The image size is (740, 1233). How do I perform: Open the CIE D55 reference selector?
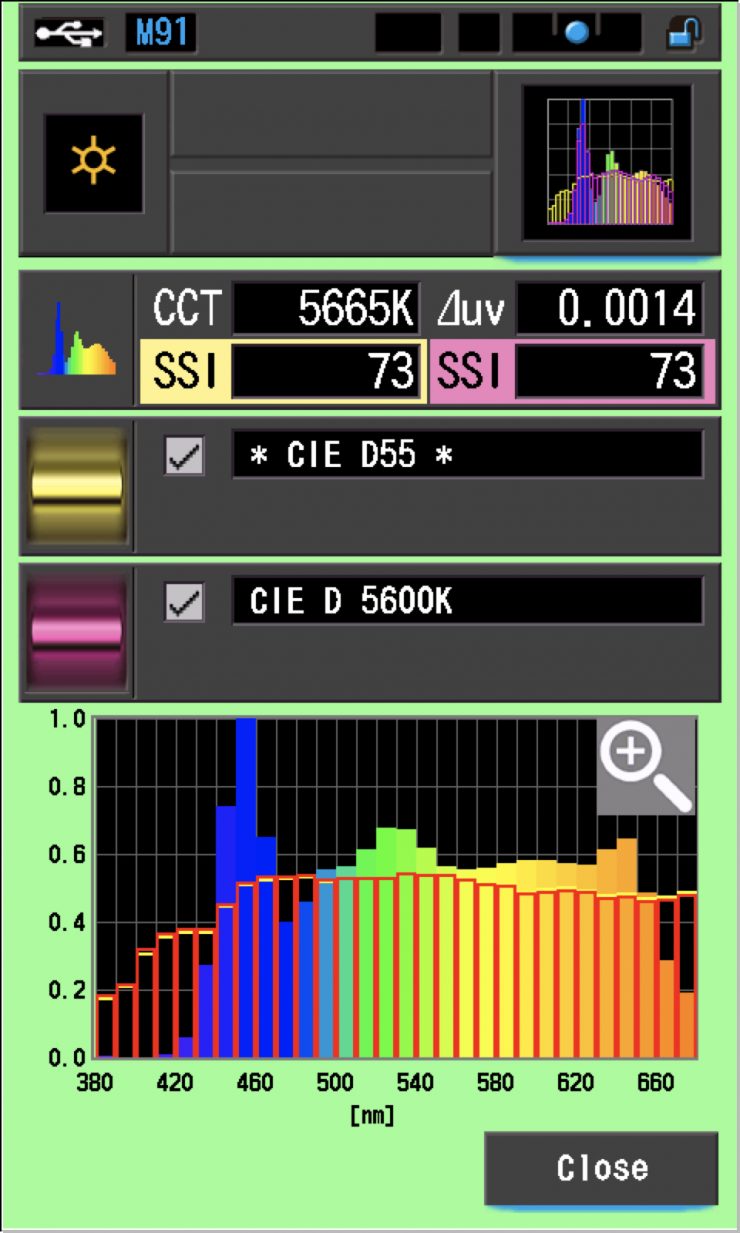pos(467,455)
